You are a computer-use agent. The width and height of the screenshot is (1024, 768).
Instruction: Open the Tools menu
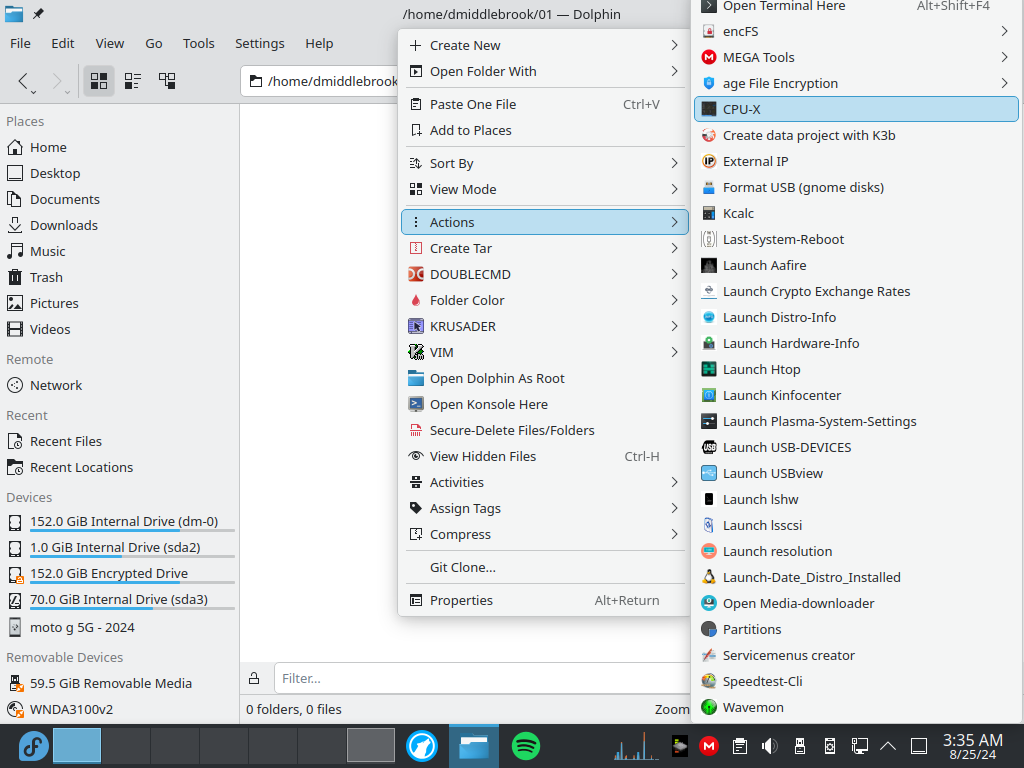(x=199, y=43)
